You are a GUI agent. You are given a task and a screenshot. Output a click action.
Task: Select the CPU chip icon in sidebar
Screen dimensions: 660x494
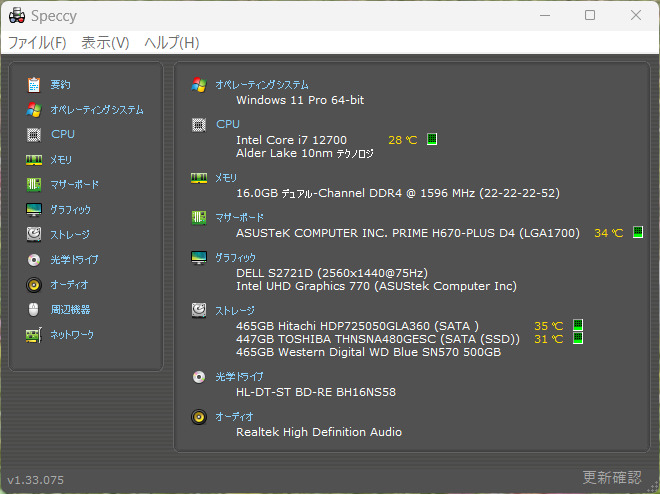click(34, 135)
